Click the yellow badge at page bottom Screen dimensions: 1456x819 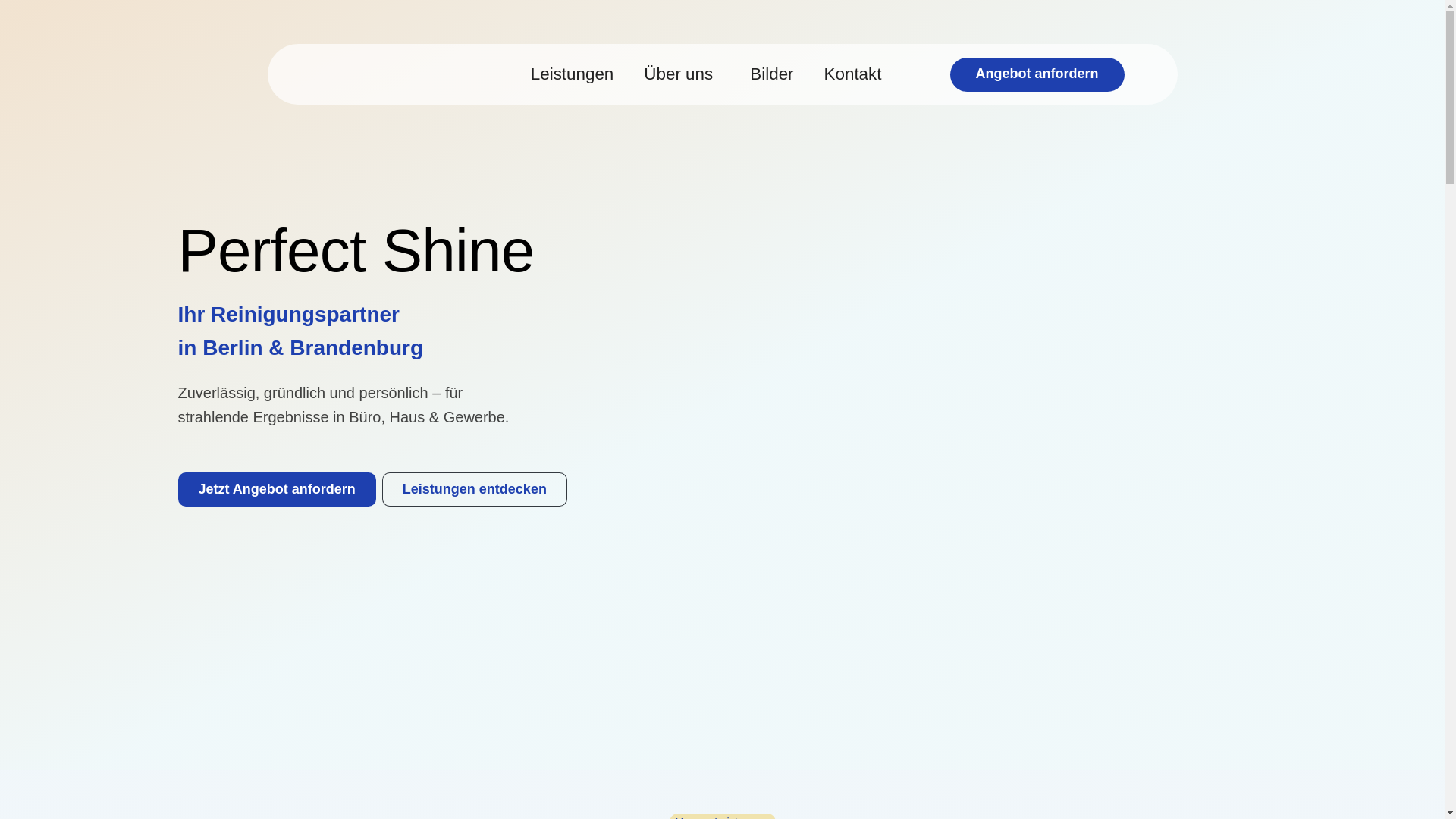tap(722, 816)
